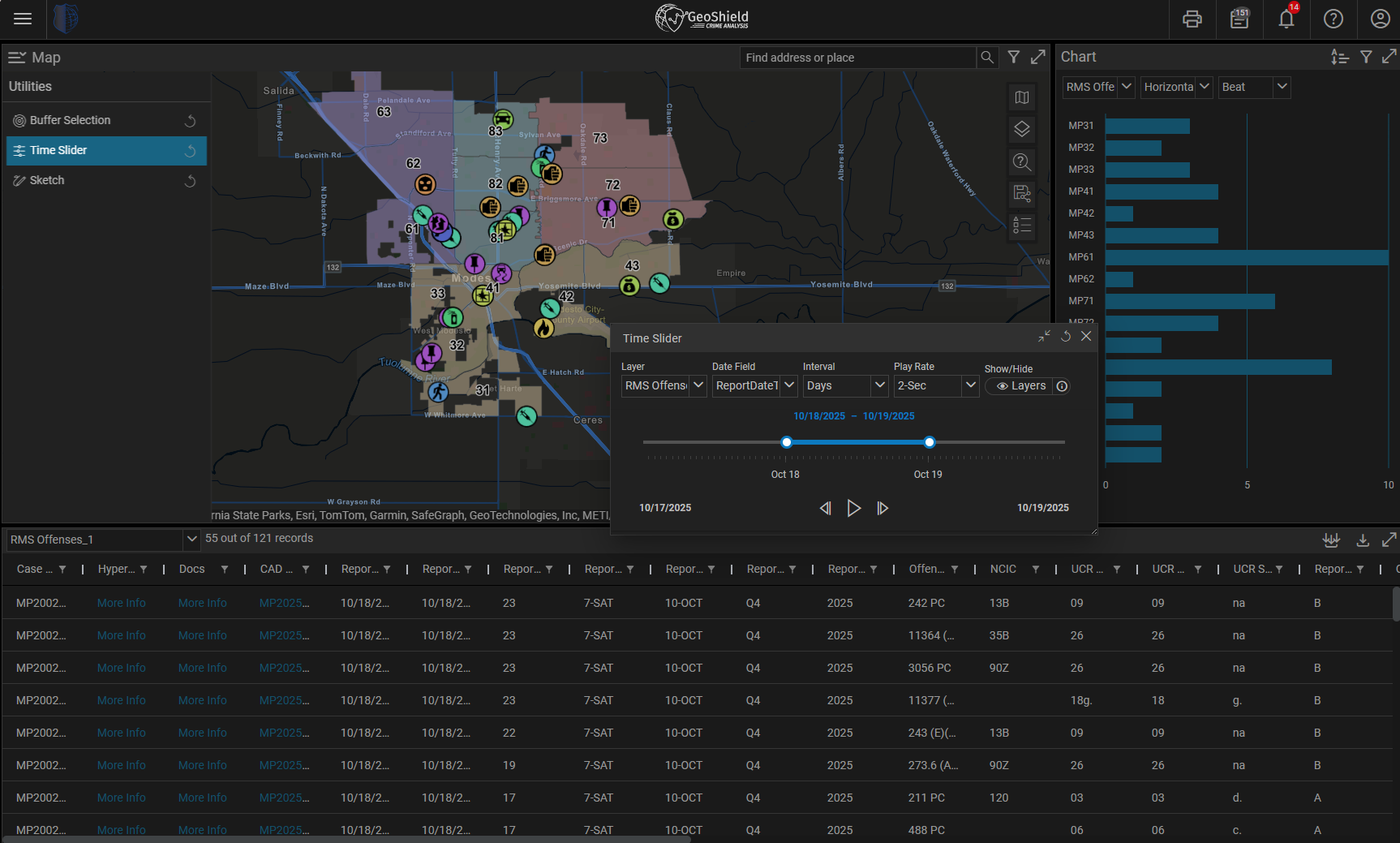The image size is (1400, 843).
Task: Open the help question mark icon
Action: click(x=1333, y=19)
